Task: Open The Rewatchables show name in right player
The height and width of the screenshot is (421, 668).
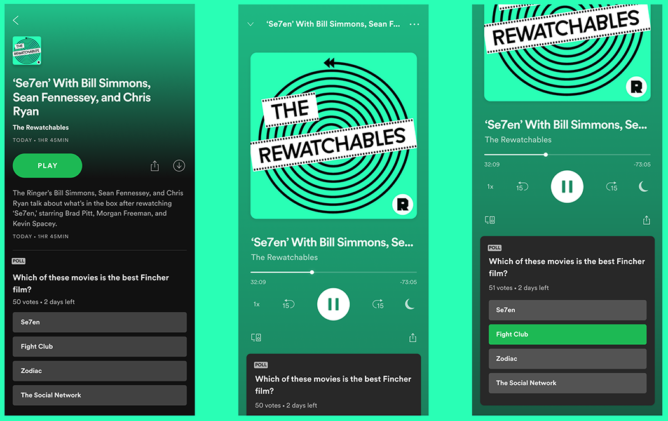Action: coord(518,140)
